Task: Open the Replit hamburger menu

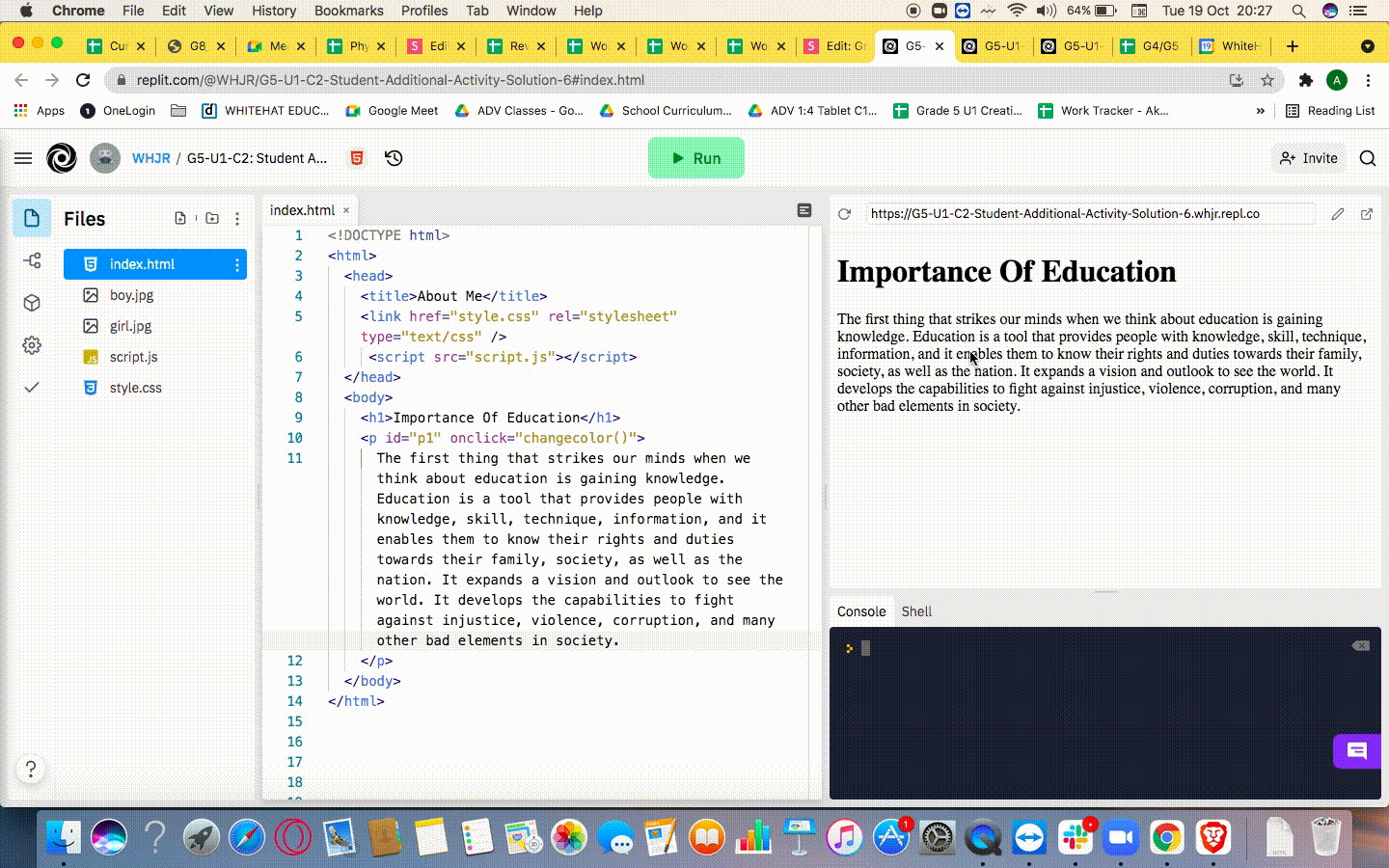Action: 23,158
